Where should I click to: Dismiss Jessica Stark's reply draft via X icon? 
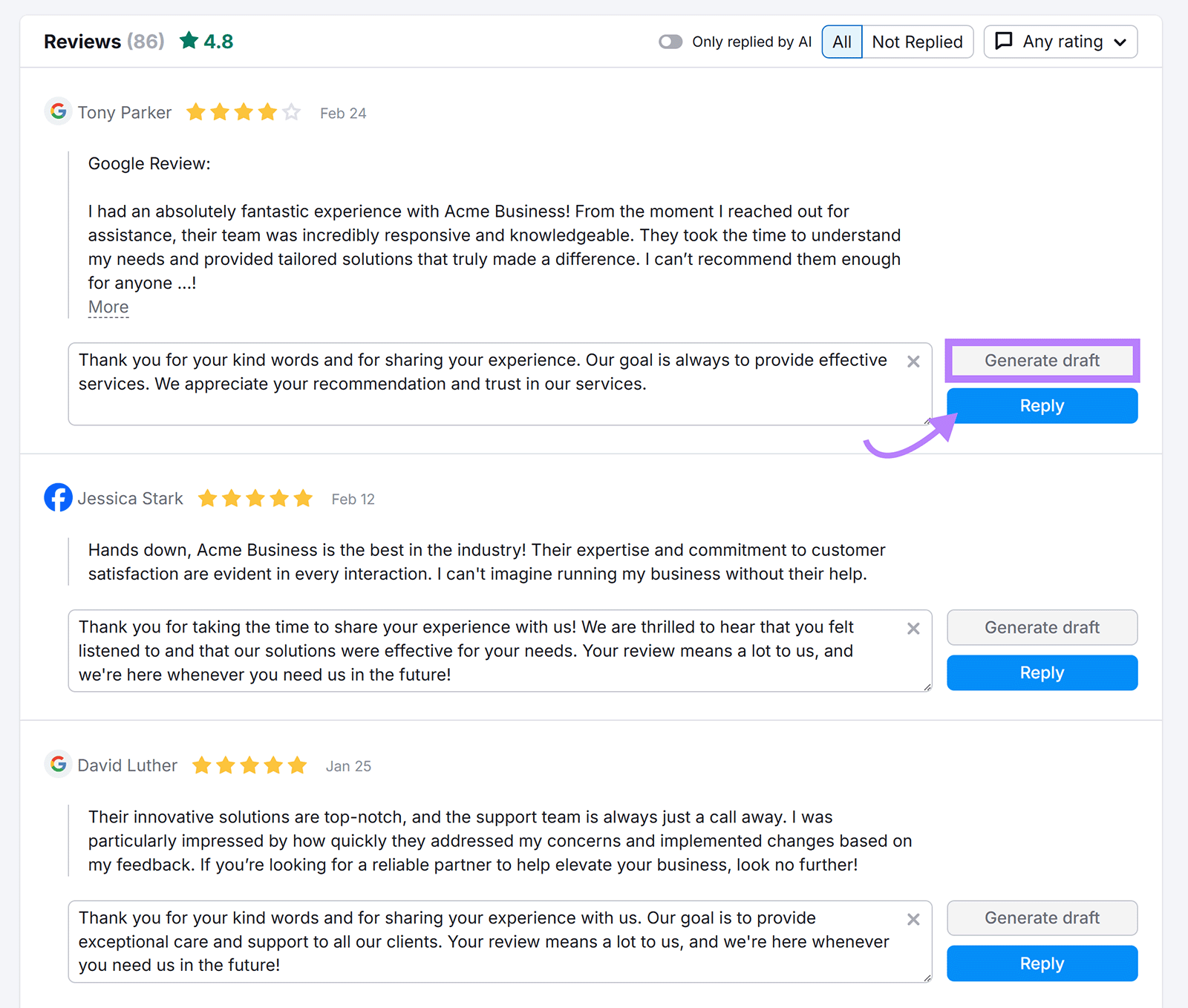(x=913, y=629)
